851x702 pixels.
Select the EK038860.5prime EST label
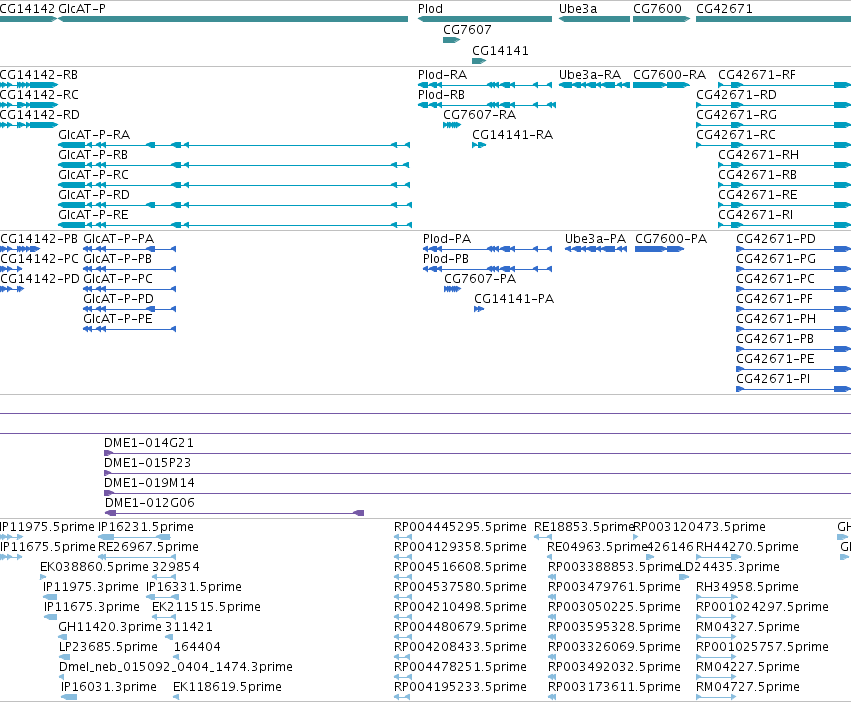tap(94, 567)
